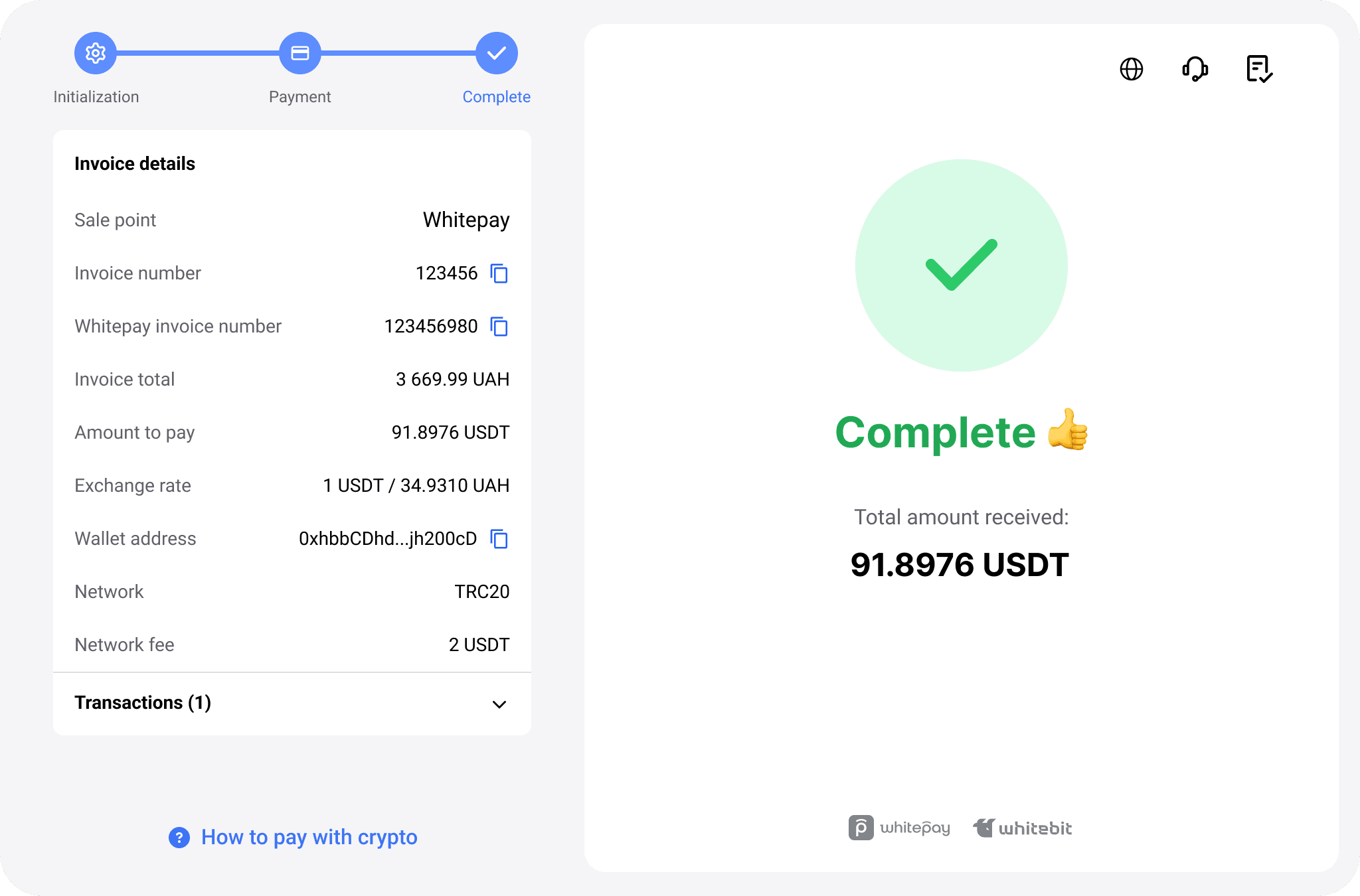Click the whitepay logo at bottom
The width and height of the screenshot is (1360, 896).
pos(899,828)
